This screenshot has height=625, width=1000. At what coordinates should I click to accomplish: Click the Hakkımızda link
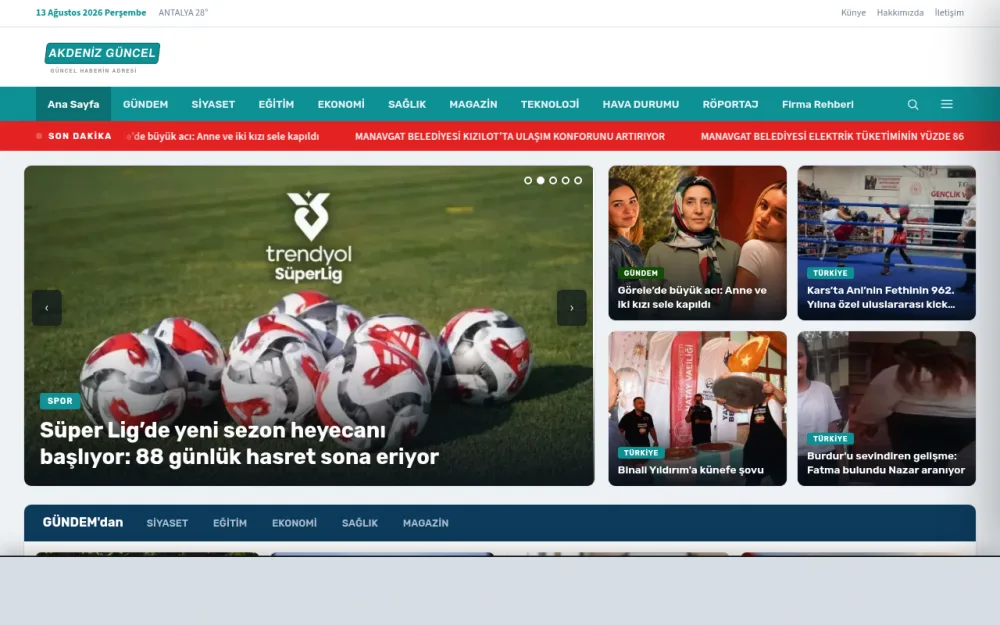pos(900,13)
